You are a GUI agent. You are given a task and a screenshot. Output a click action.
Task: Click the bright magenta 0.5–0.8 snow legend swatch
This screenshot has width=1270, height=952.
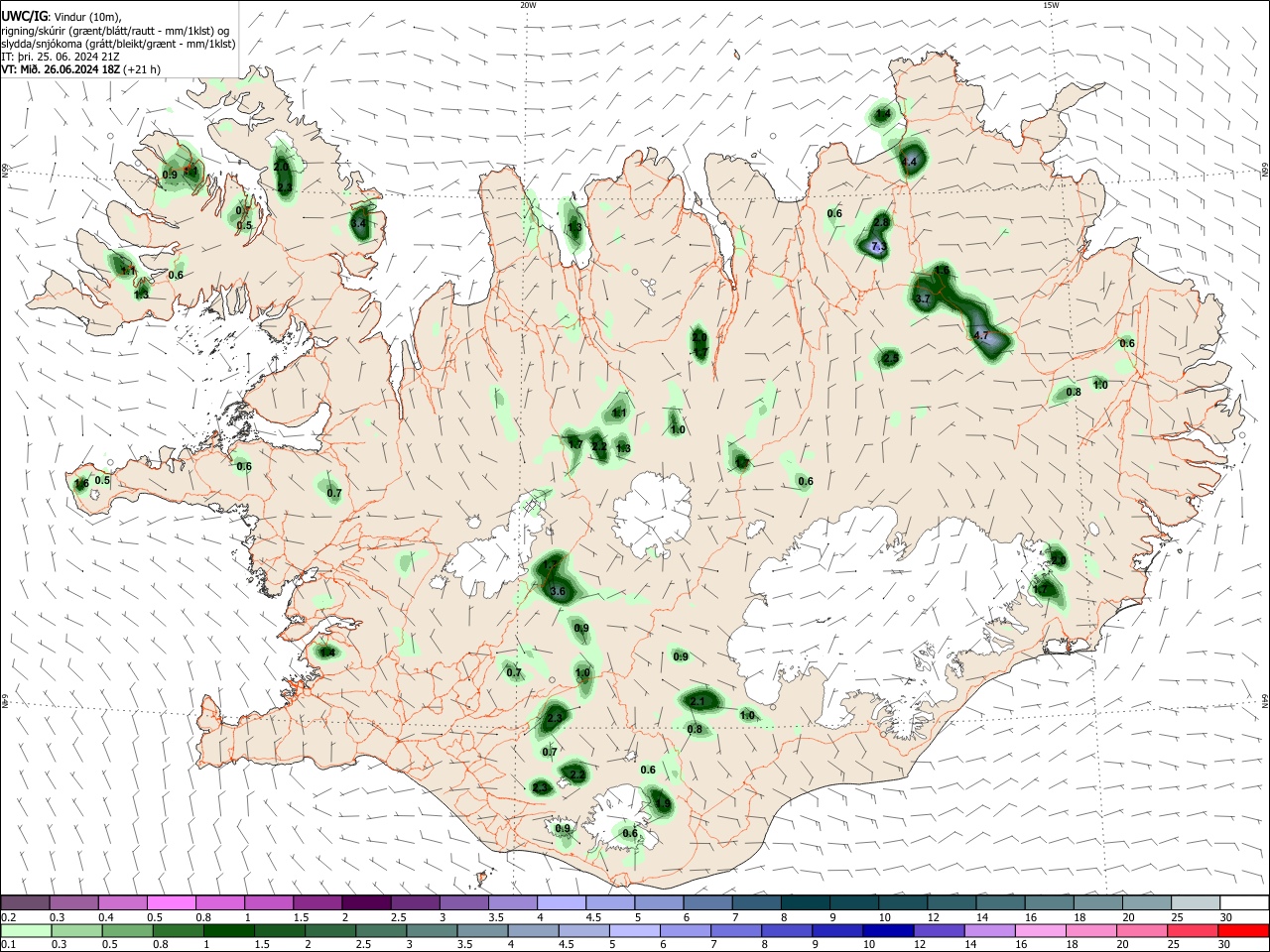pos(171,903)
